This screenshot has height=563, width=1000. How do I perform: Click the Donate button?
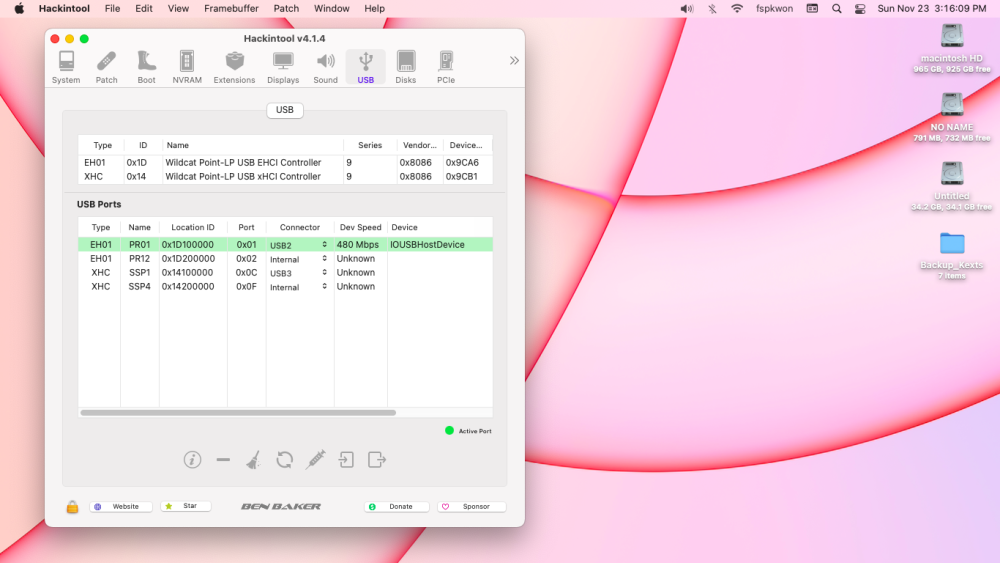(x=396, y=506)
